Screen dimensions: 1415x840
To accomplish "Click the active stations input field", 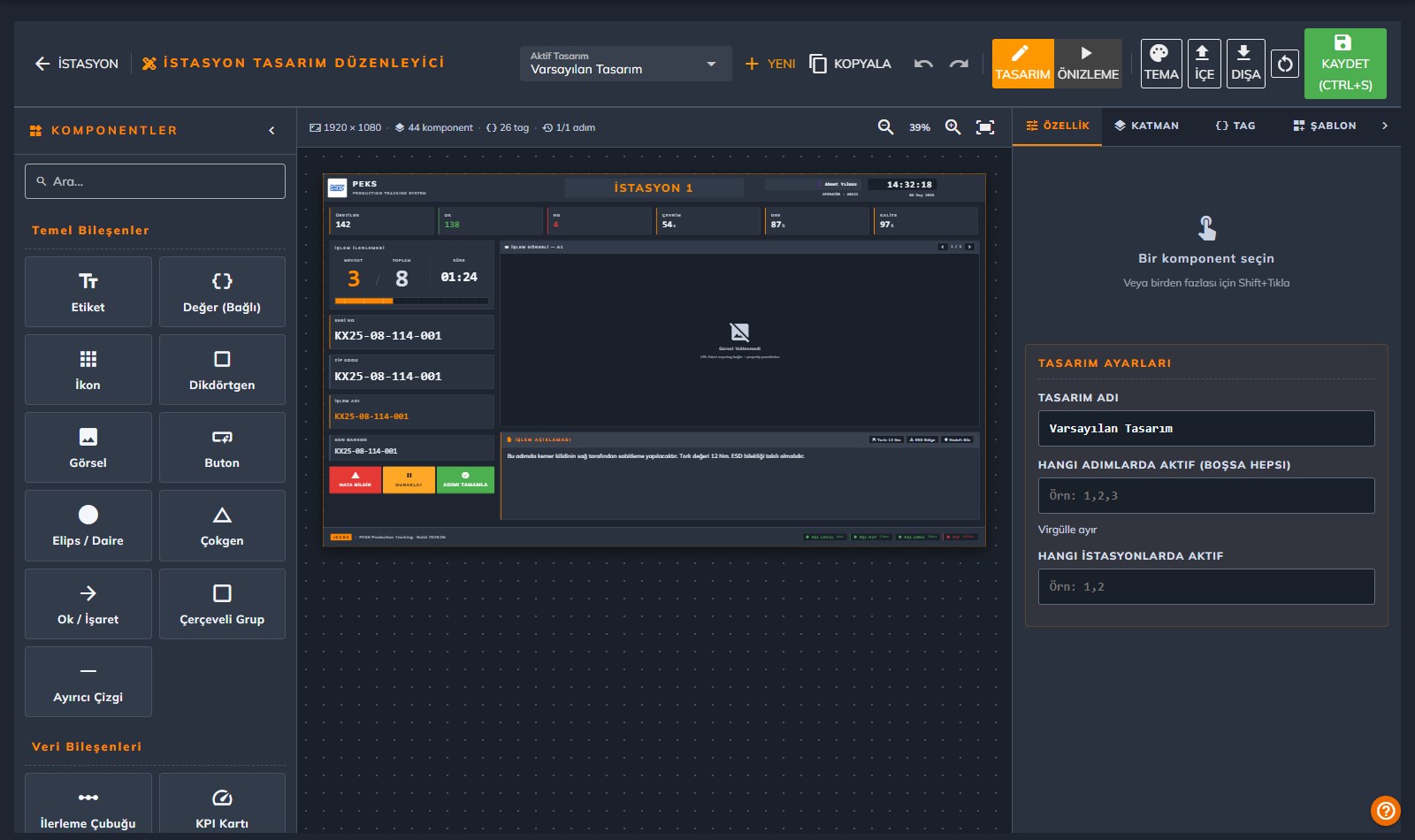I will pos(1206,586).
